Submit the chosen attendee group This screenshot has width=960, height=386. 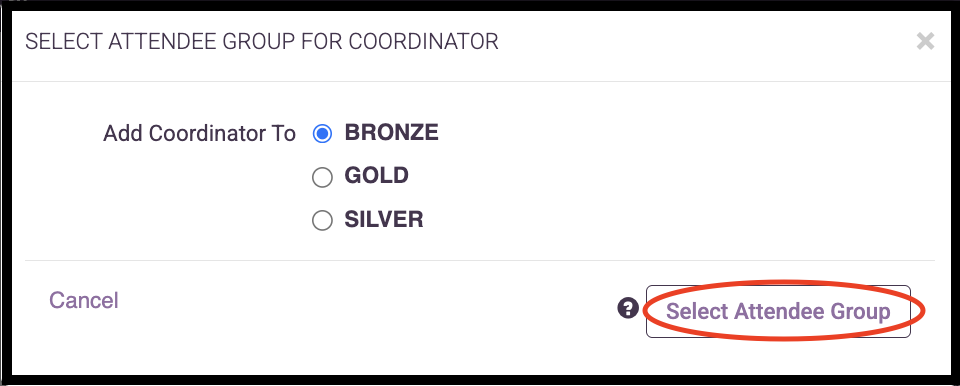778,311
